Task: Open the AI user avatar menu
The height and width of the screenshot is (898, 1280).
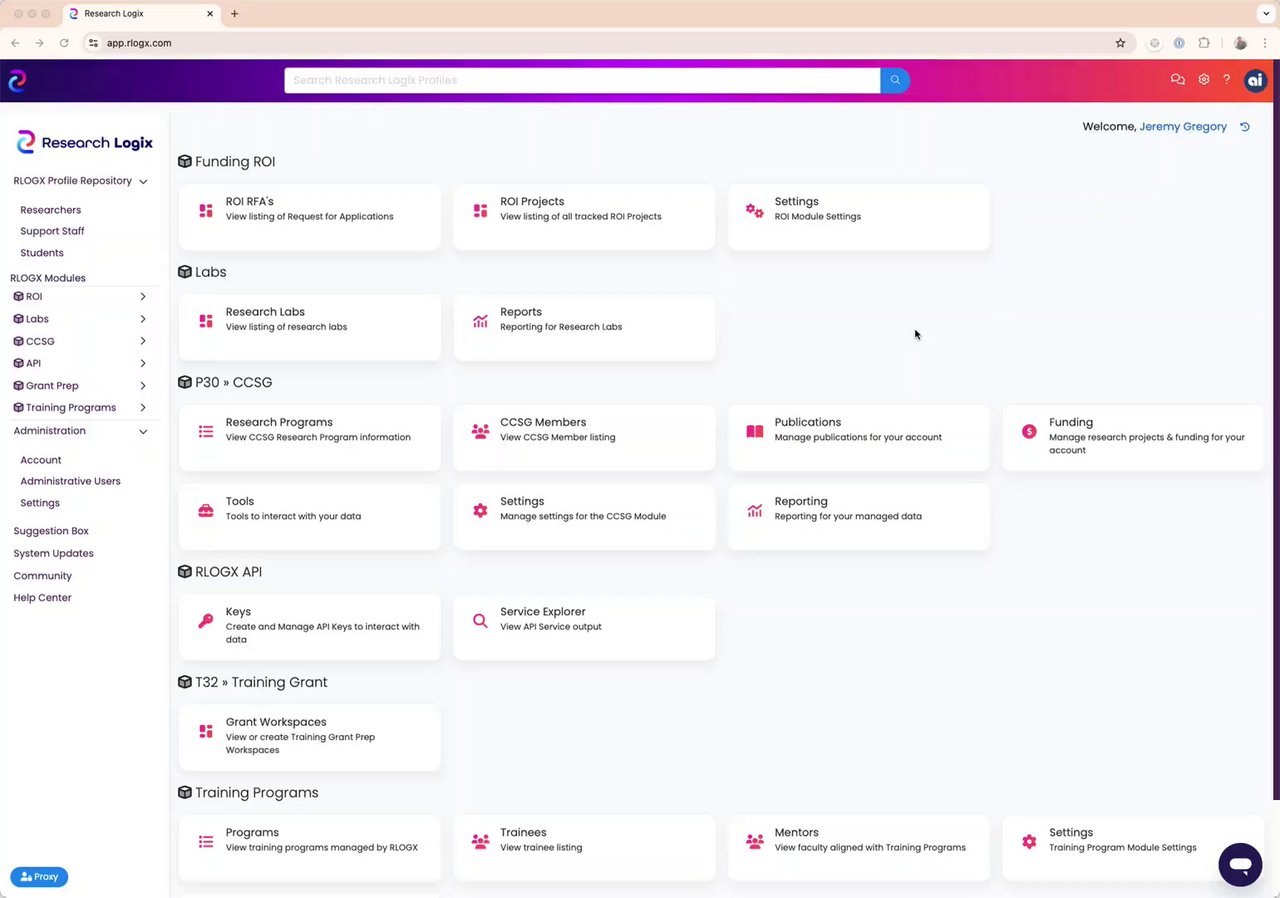Action: (1255, 81)
